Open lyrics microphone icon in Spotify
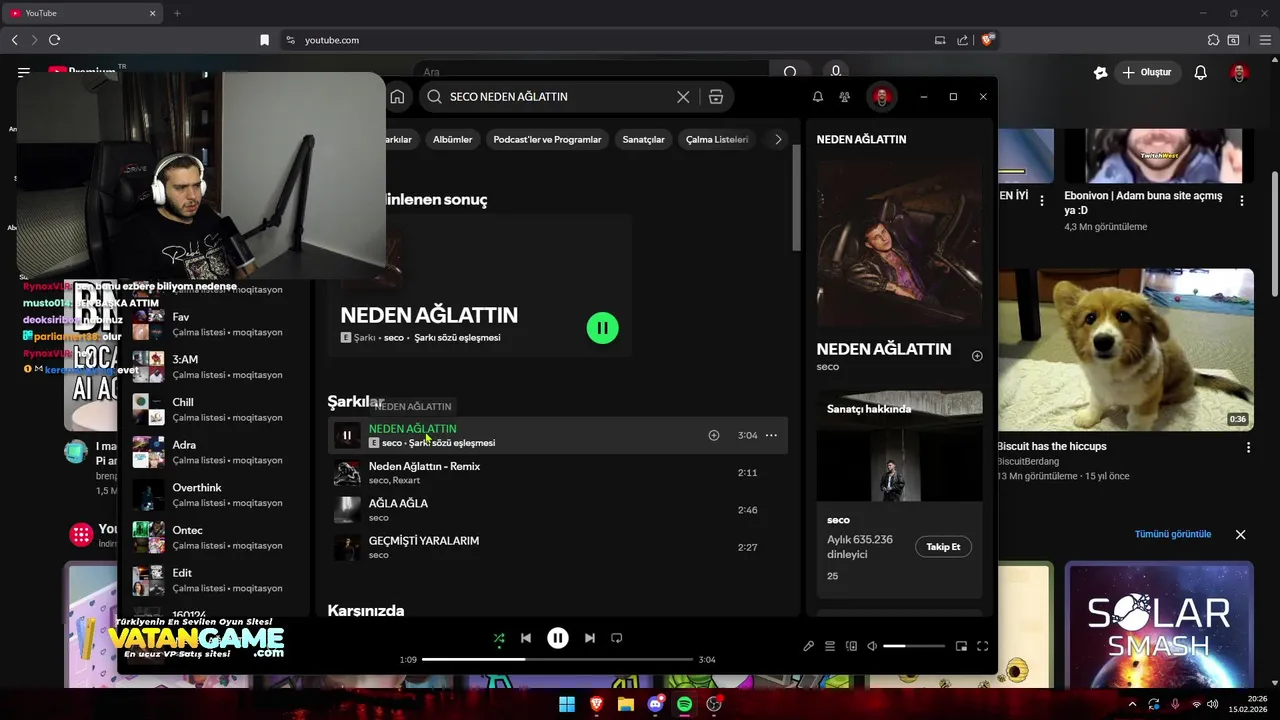1280x720 pixels. click(808, 646)
